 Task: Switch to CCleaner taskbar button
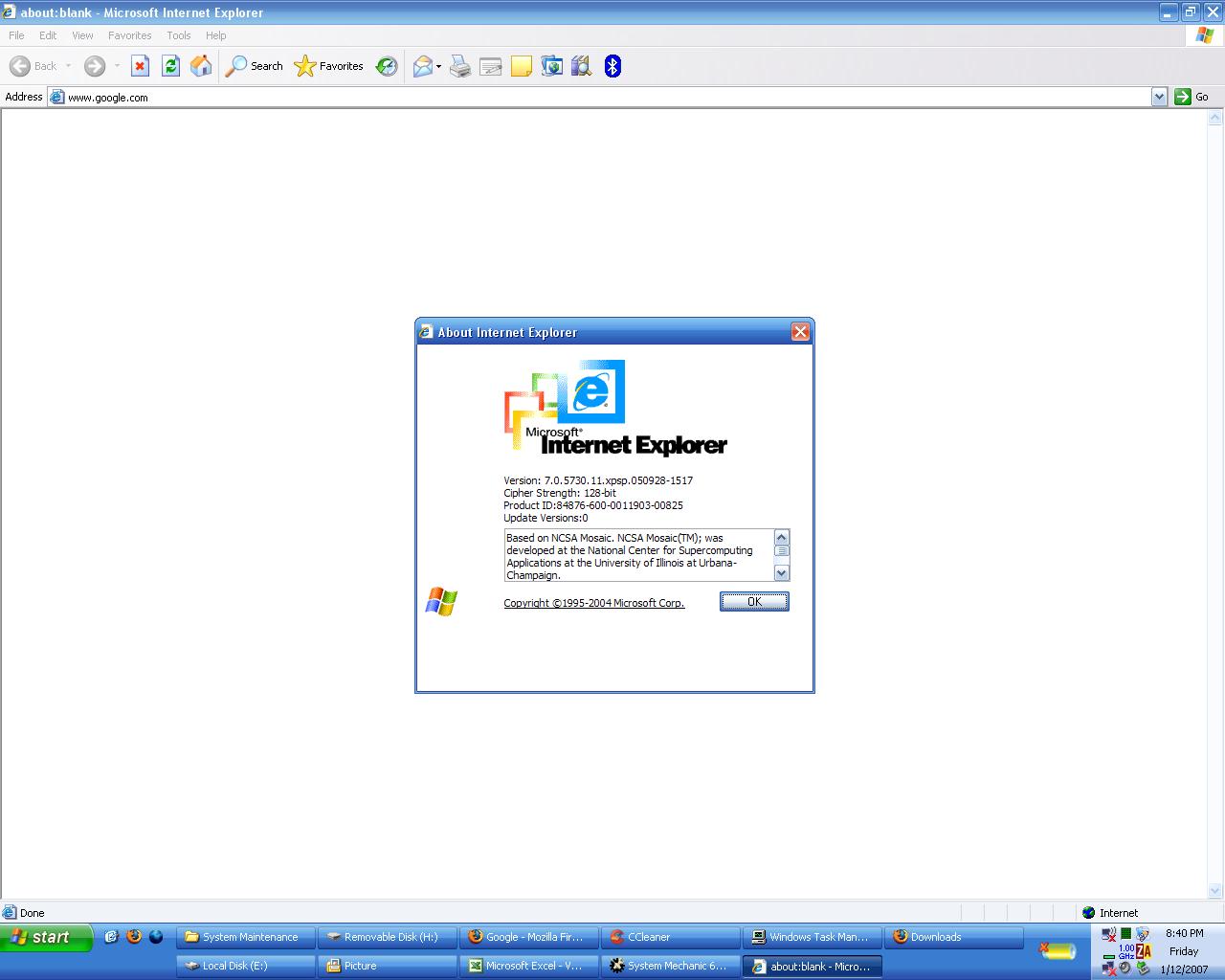coord(671,937)
